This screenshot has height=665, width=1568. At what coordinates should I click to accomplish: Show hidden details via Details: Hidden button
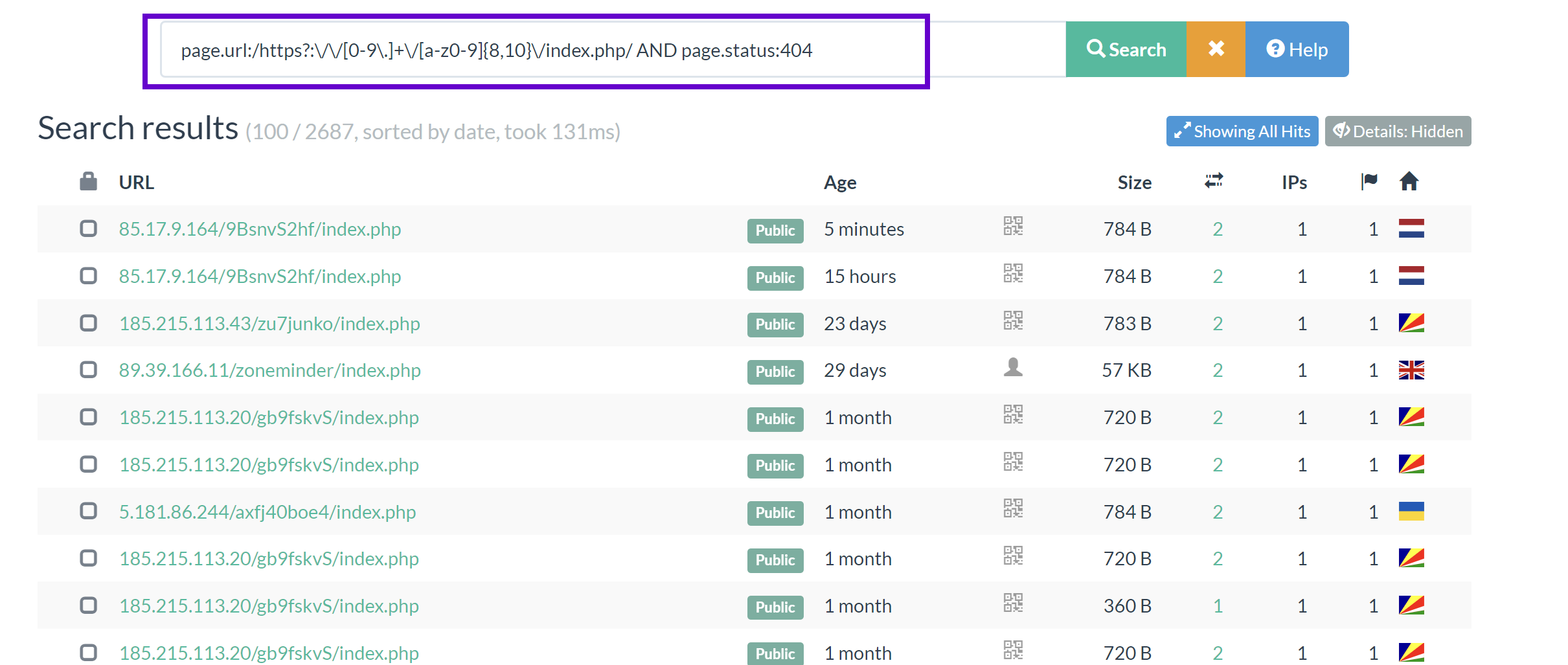[1398, 131]
